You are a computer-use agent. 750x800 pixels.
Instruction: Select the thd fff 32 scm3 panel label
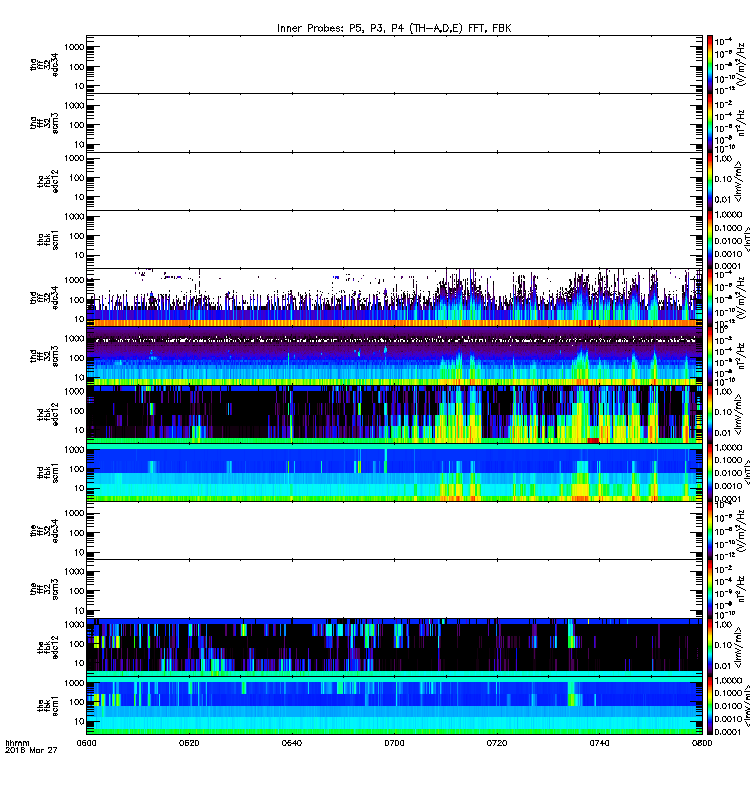click(44, 356)
